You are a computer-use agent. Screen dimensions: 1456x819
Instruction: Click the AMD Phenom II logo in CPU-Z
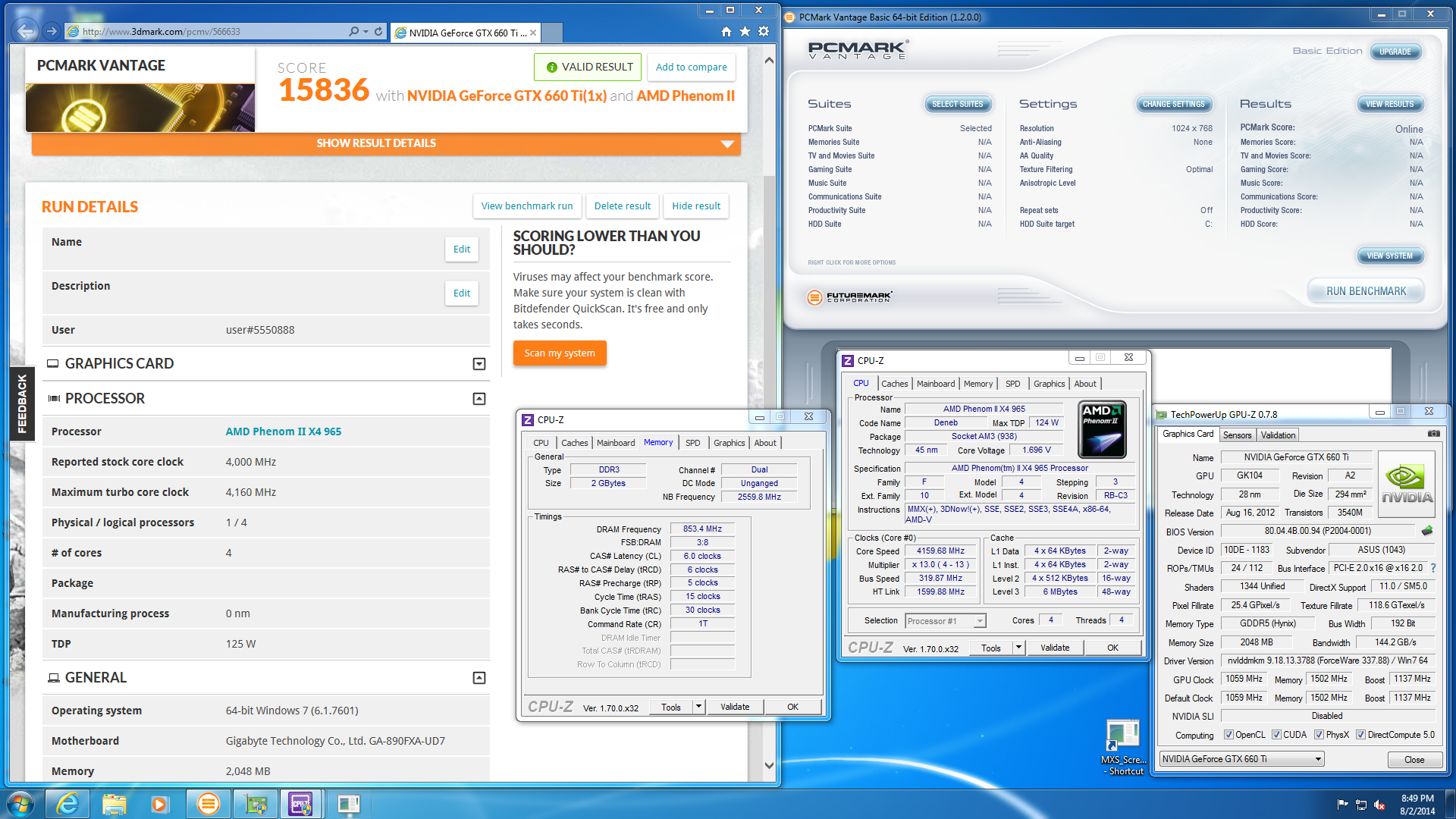coord(1102,429)
